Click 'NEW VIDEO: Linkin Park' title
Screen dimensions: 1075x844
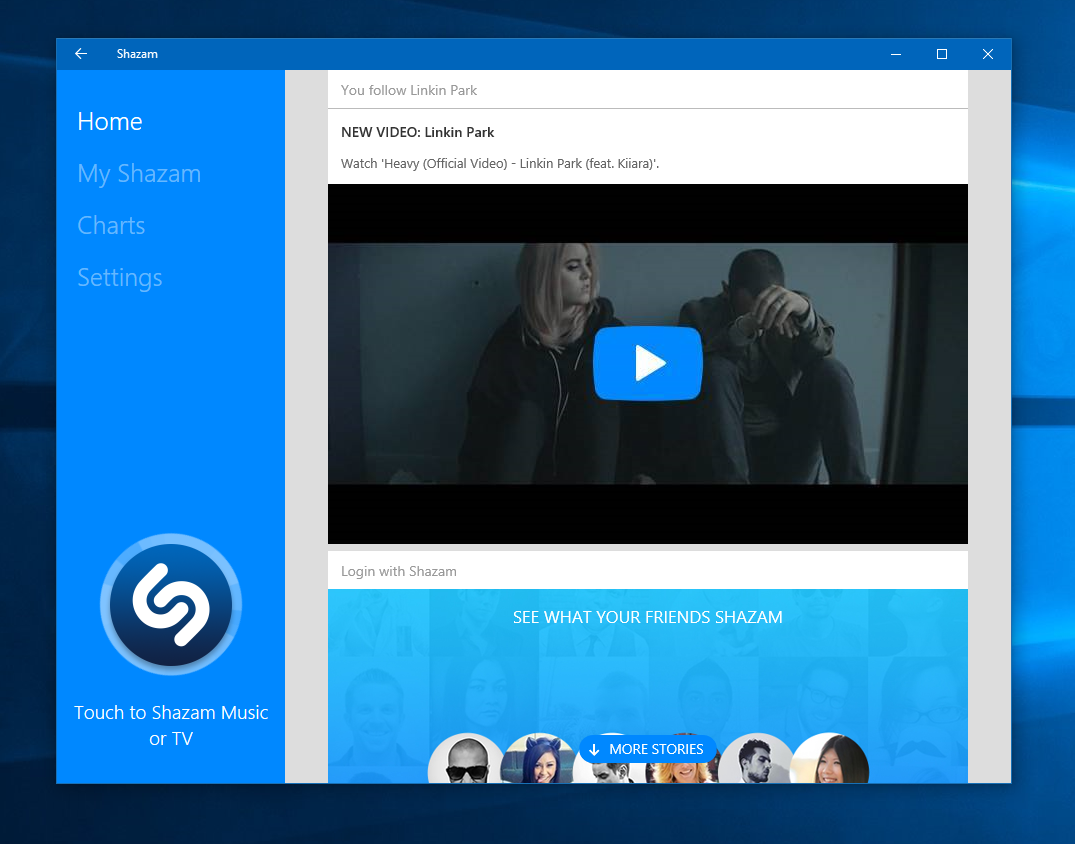click(418, 132)
